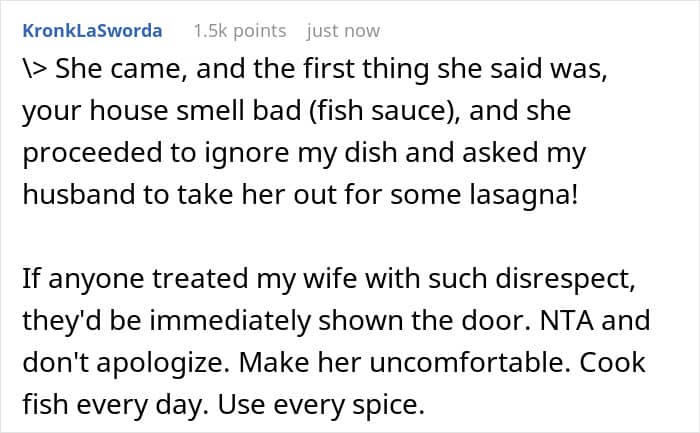Click the word 'NTA' in the reply
The image size is (700, 433).
[x=567, y=320]
